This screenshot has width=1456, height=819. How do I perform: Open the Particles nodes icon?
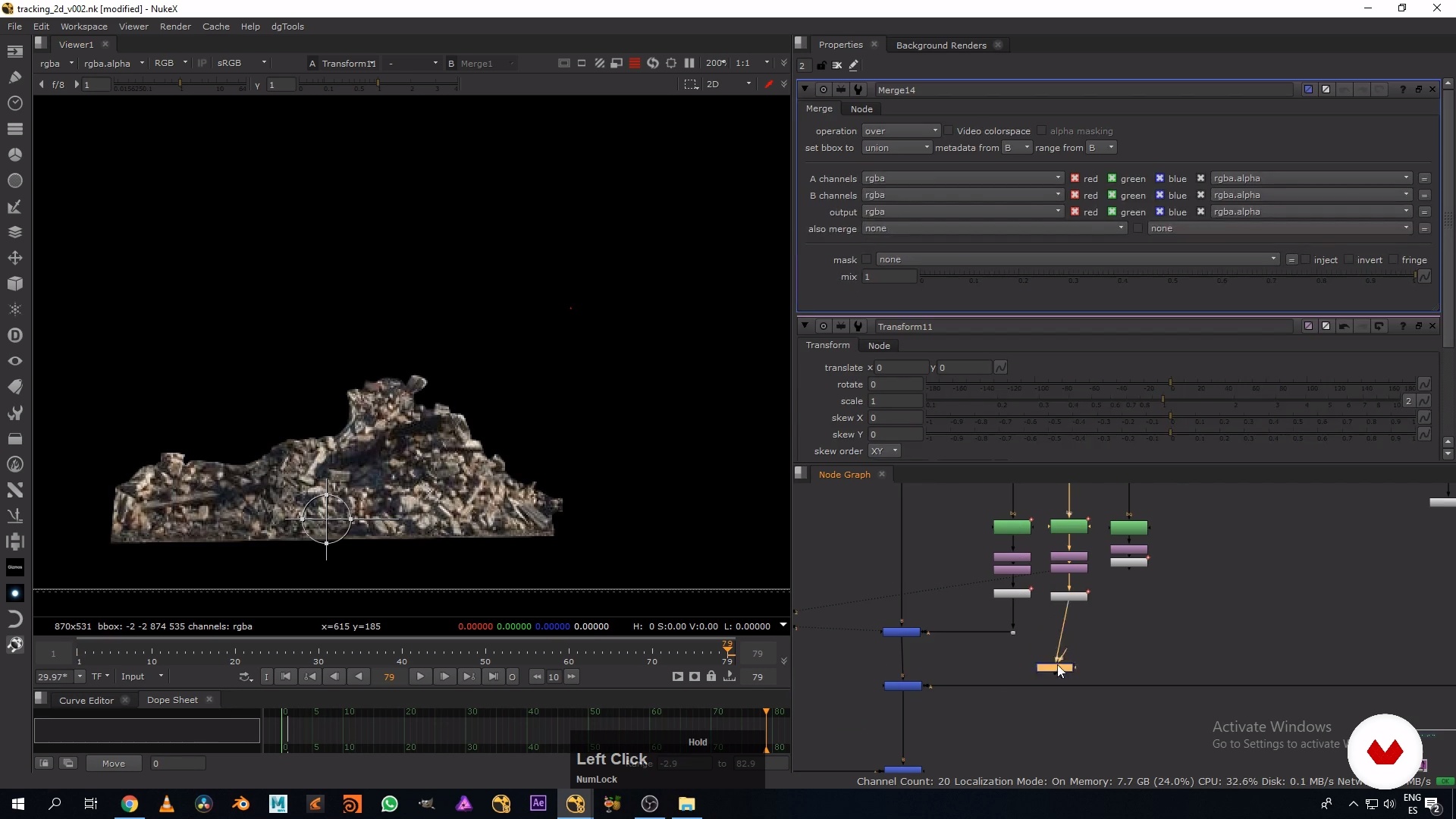click(14, 309)
